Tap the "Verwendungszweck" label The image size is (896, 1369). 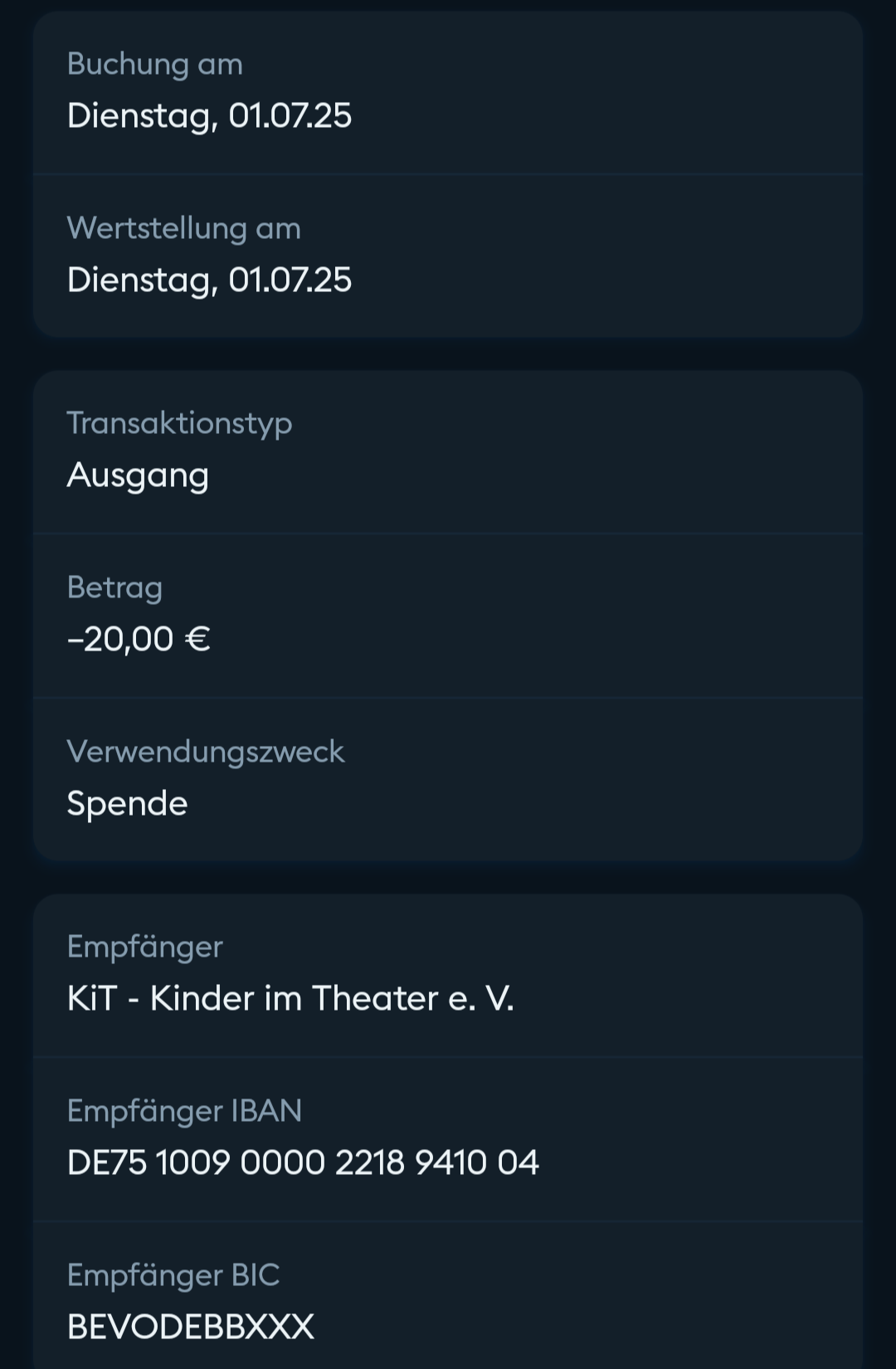click(205, 751)
